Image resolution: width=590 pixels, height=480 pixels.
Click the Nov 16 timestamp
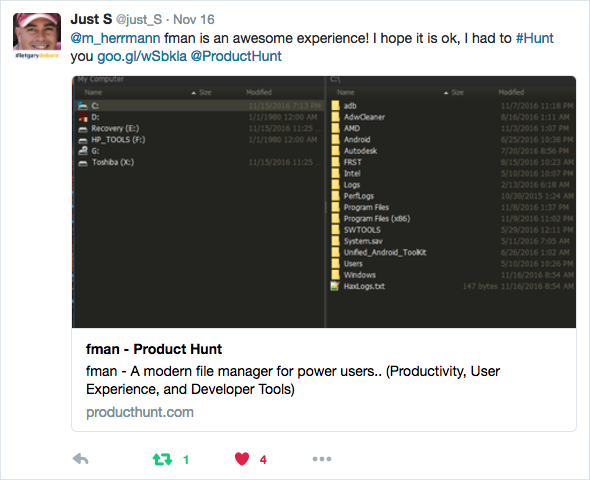pos(194,19)
